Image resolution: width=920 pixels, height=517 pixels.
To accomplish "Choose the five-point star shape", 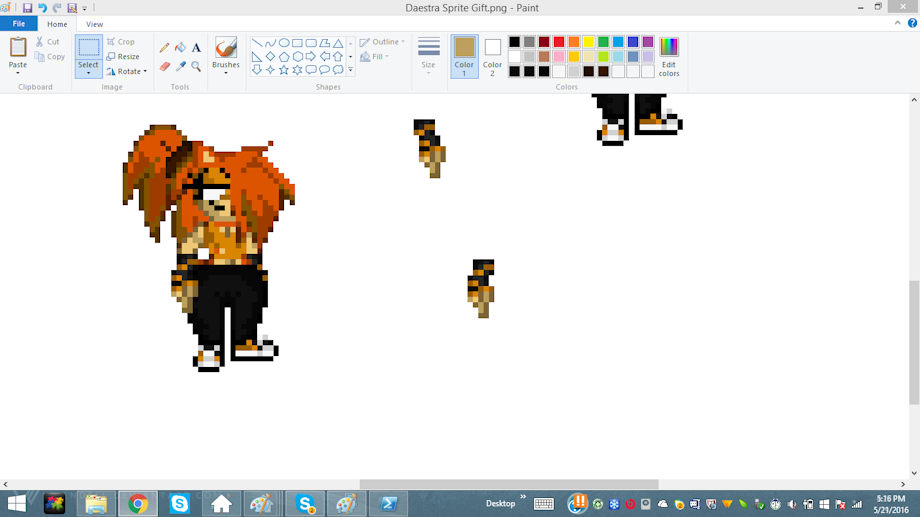I will 284,70.
